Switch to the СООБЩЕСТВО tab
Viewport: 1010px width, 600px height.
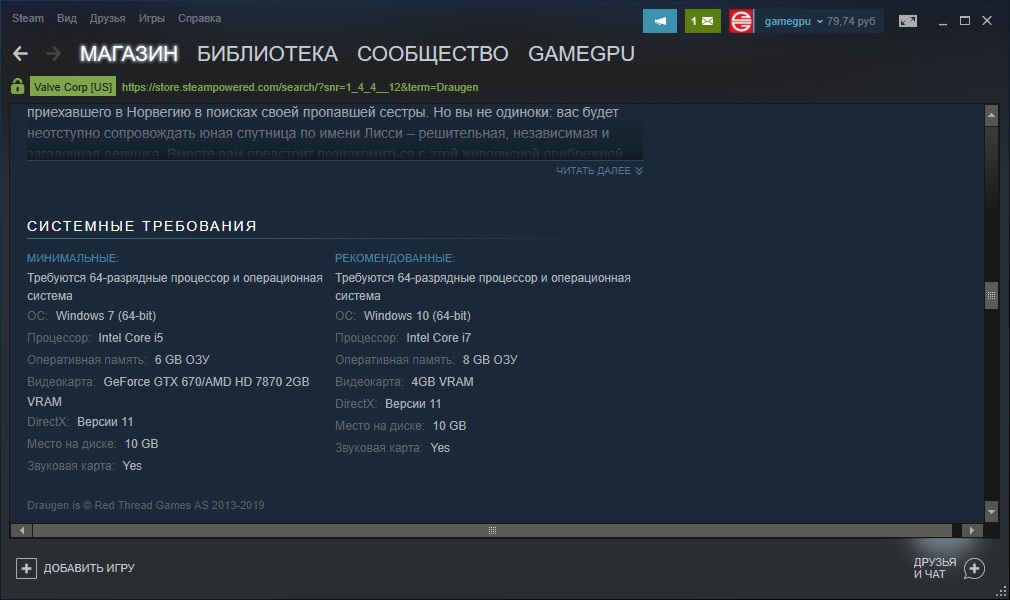coord(433,53)
